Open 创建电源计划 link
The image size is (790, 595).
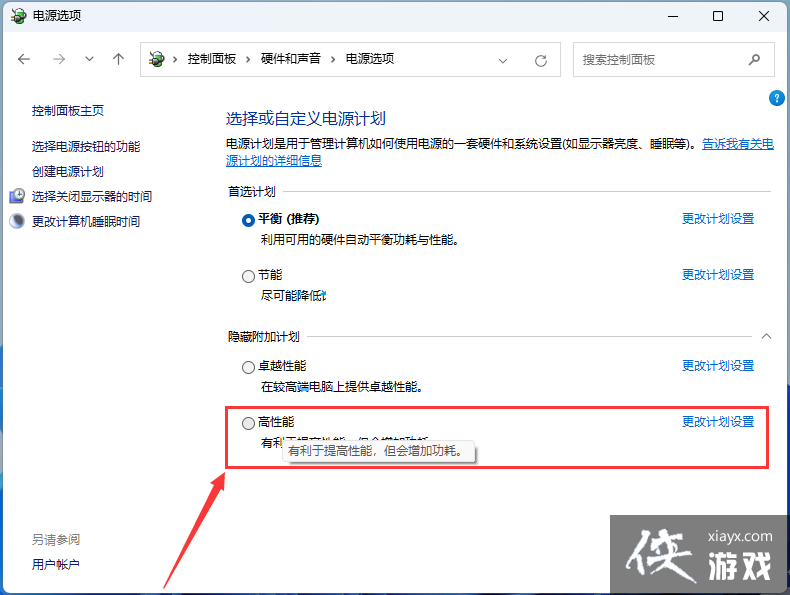[68, 172]
